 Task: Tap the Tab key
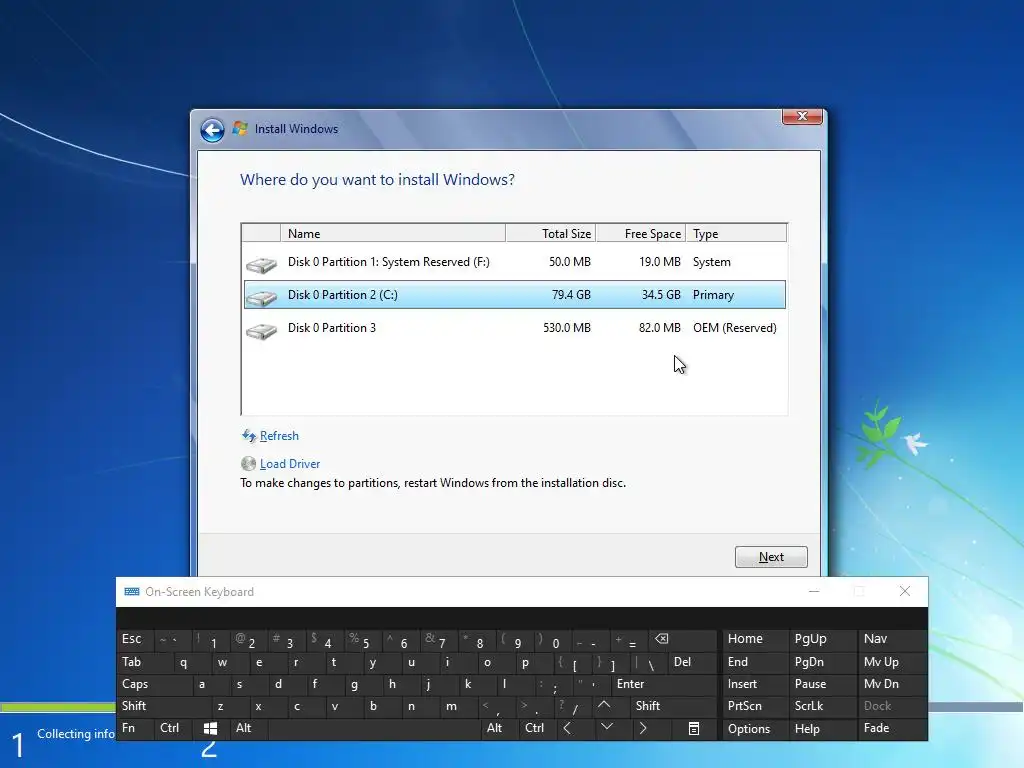tap(145, 662)
